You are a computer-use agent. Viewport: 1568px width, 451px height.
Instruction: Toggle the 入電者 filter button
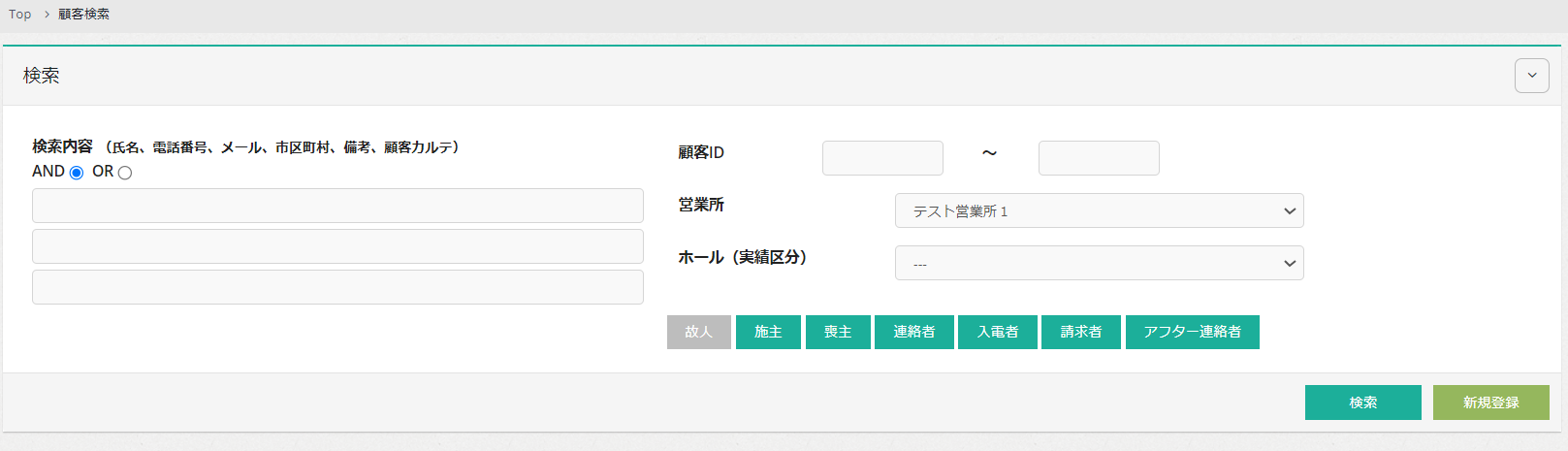(998, 332)
